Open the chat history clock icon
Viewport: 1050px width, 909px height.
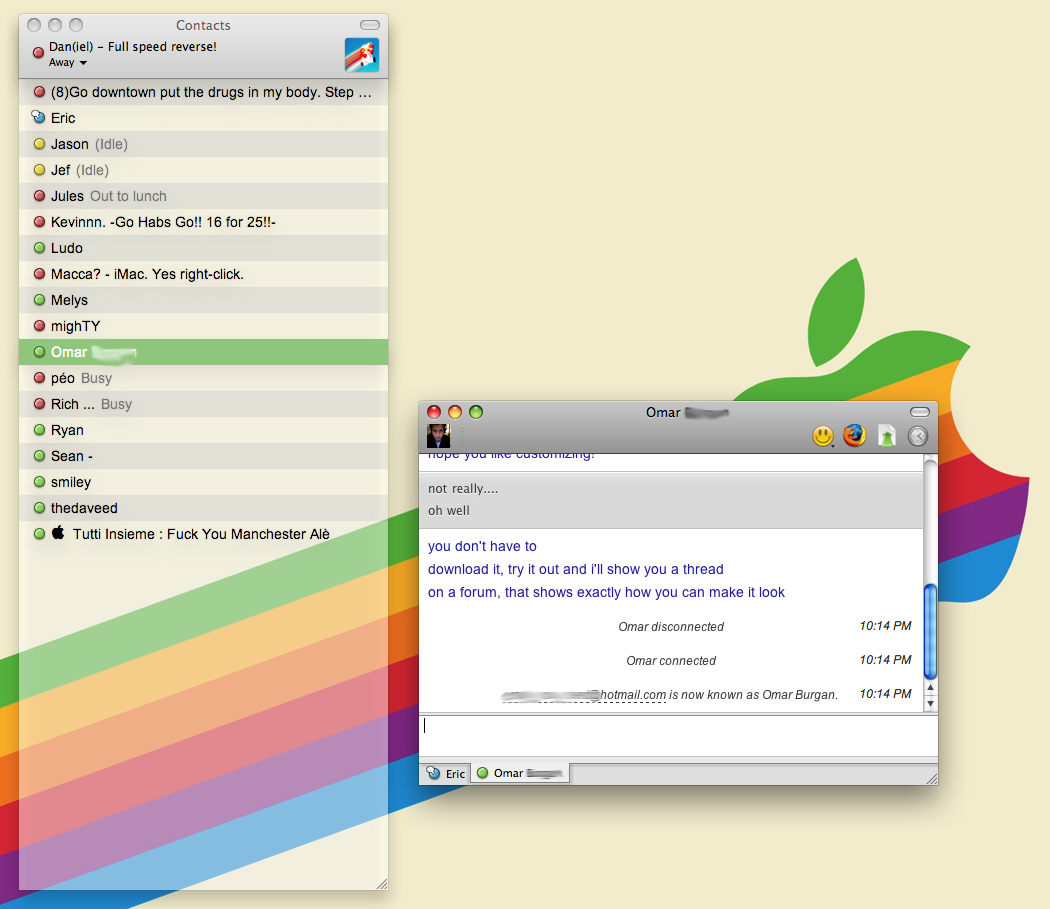[x=917, y=436]
